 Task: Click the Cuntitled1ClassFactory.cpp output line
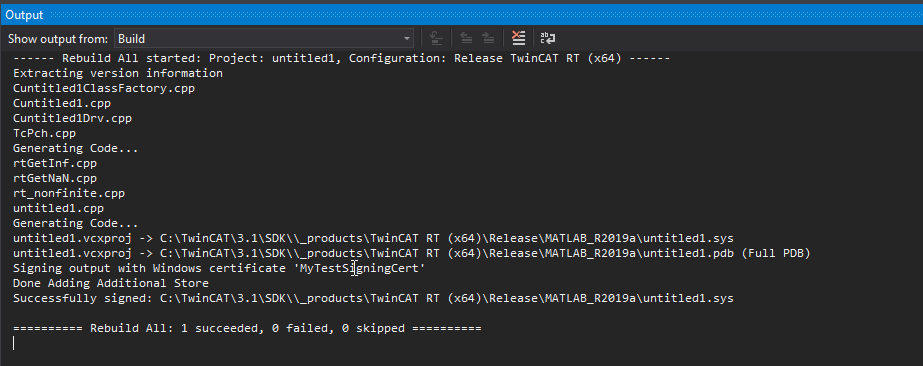(104, 89)
